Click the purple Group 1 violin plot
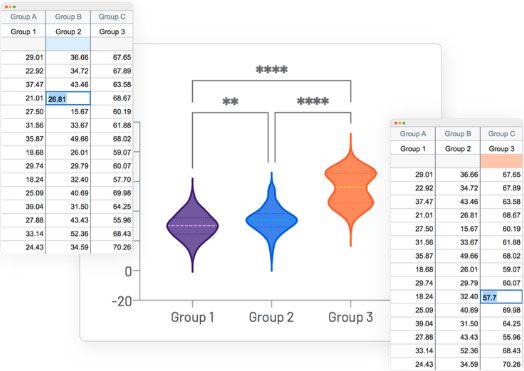 pos(192,226)
